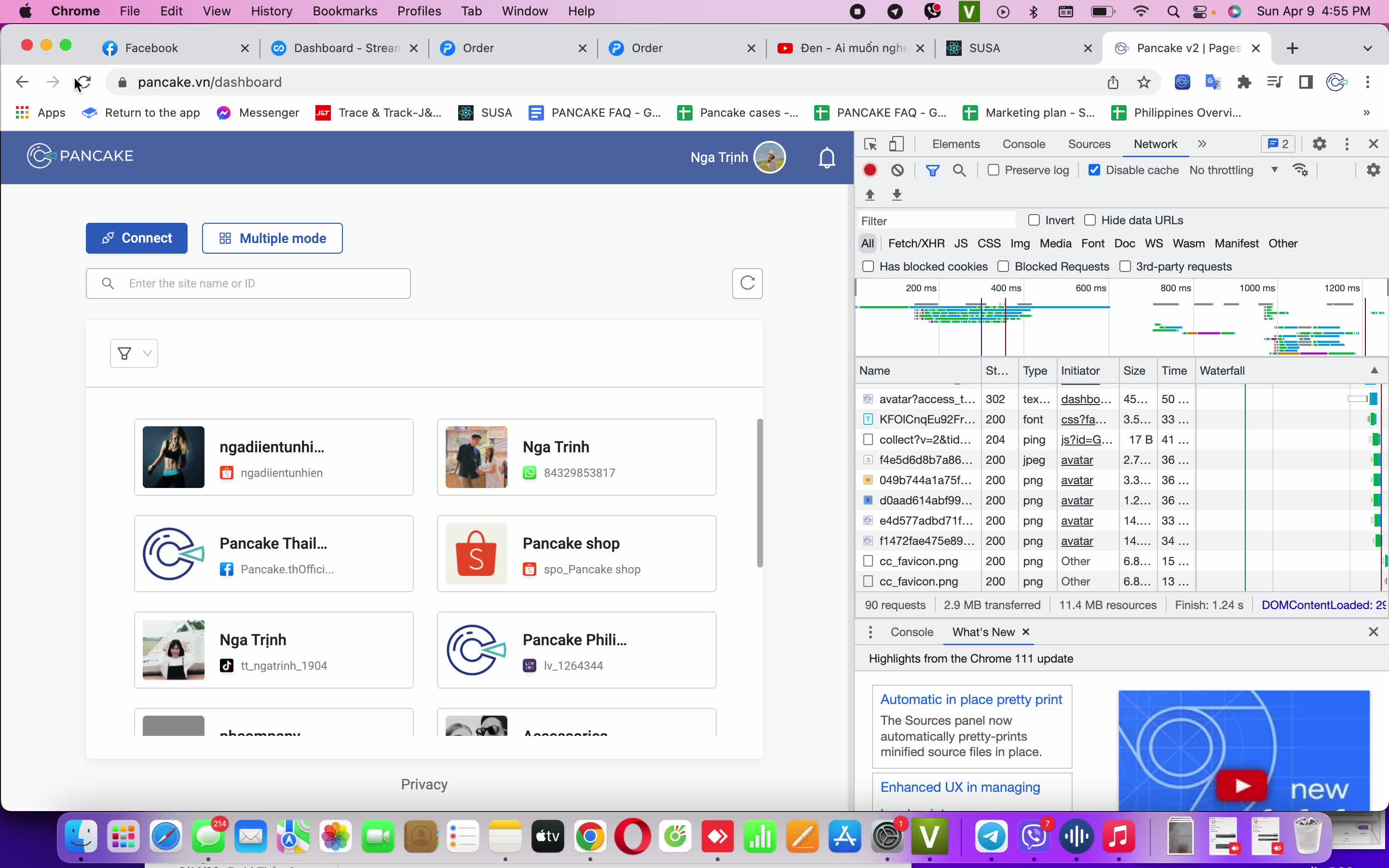Viewport: 1389px width, 868px height.
Task: Expand the page filter funnel dropdown
Action: coord(134,353)
